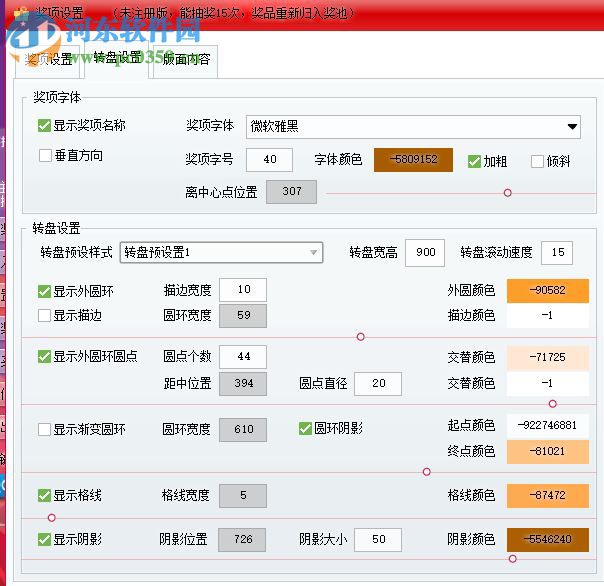Click the 阴影位置 slider handle

pos(512,559)
